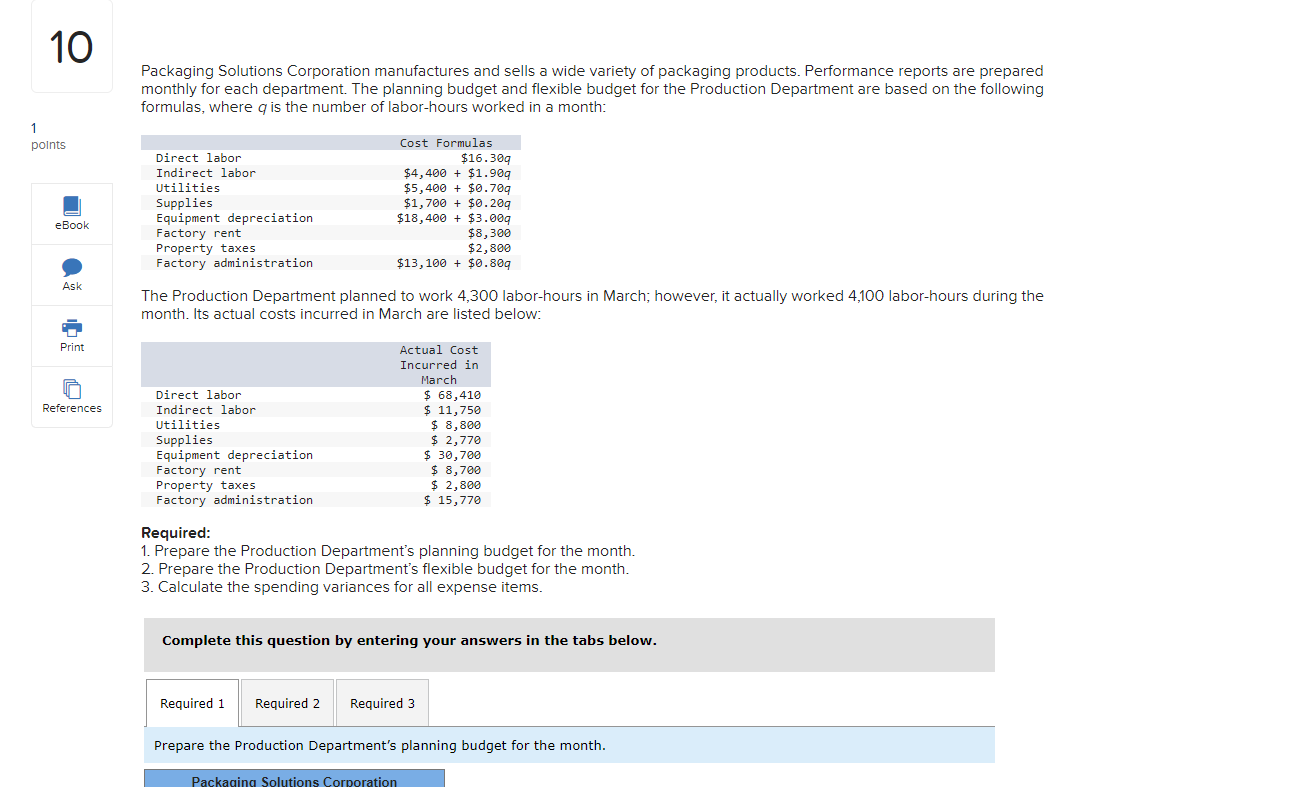Click actual Equipment depreciation cost $30,700

coord(452,455)
